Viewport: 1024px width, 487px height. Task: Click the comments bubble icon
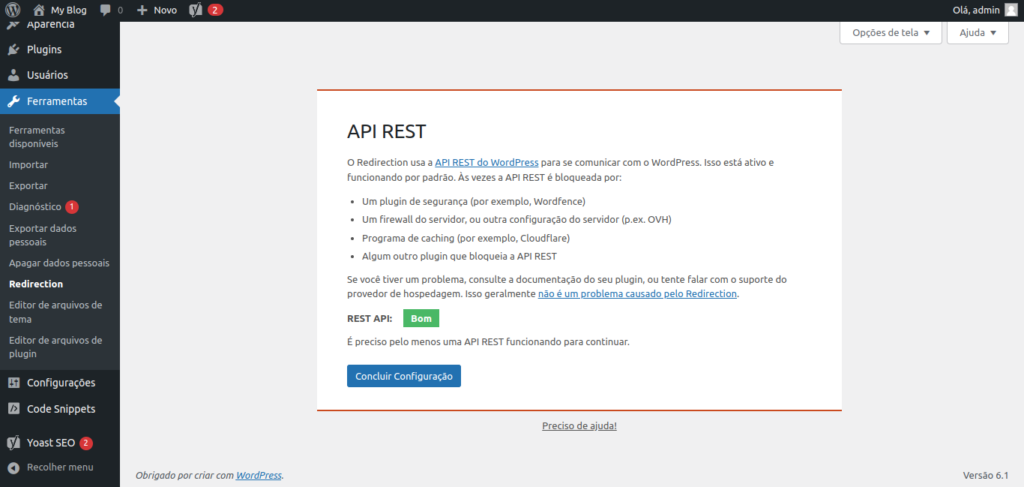click(x=106, y=10)
